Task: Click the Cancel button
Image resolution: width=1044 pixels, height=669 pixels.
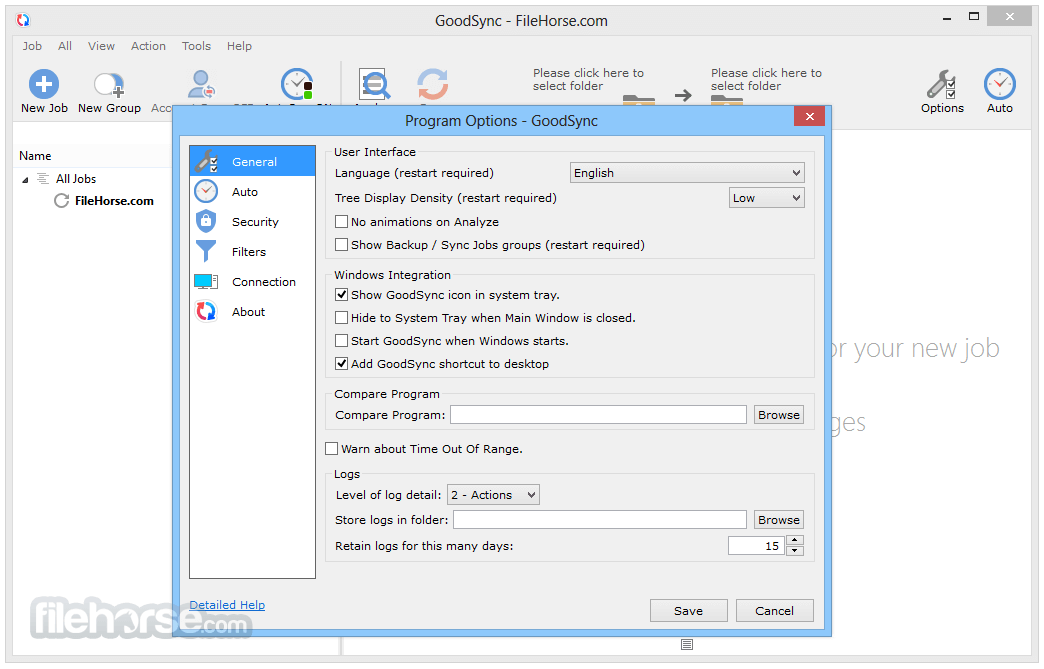Action: tap(774, 610)
